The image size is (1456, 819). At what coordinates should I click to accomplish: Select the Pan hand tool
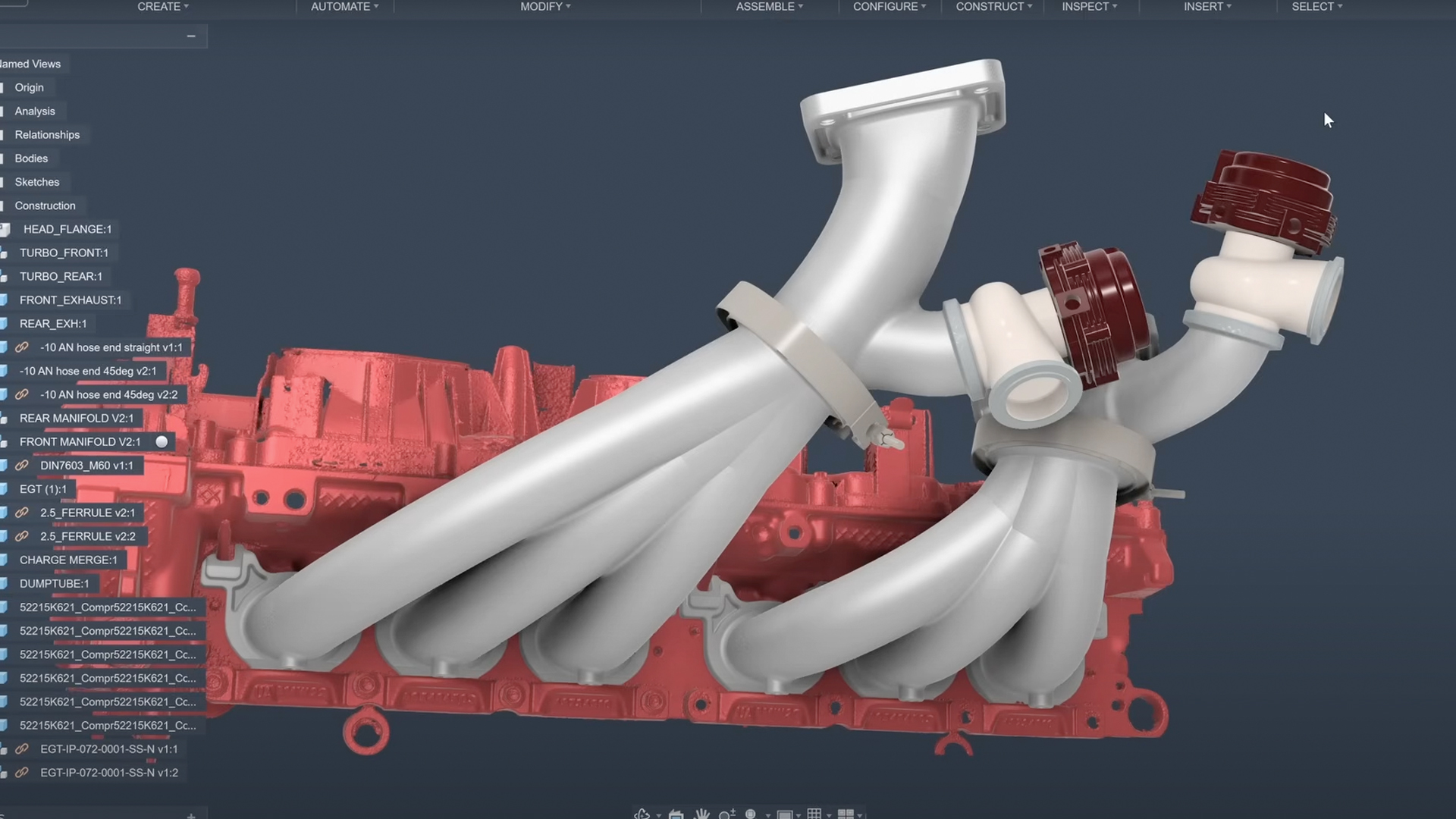click(x=701, y=814)
